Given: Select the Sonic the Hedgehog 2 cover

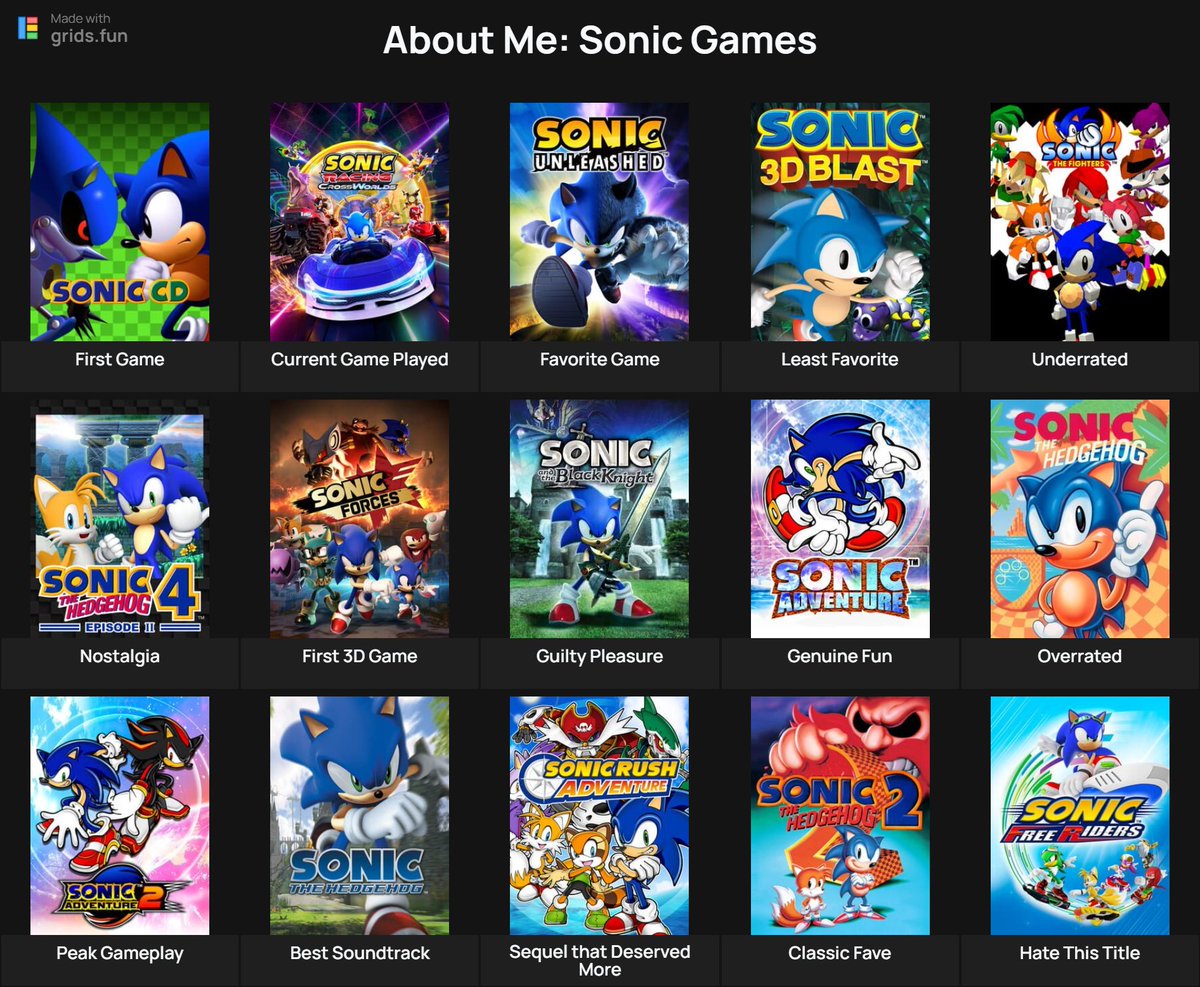Looking at the screenshot, I should [840, 816].
